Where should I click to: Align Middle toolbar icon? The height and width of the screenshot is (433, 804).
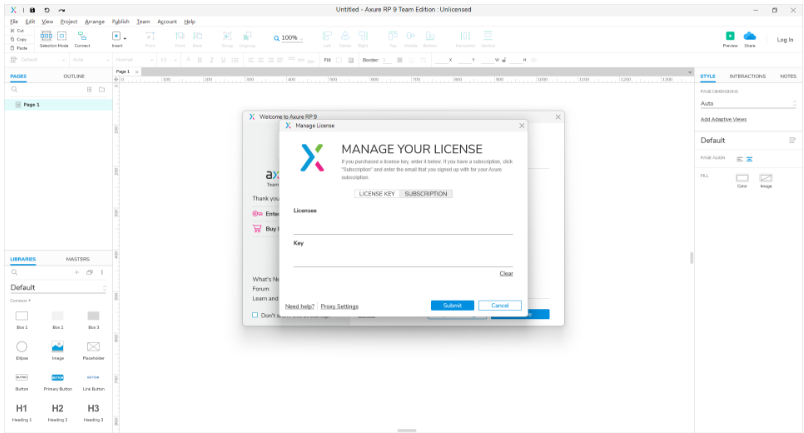[x=411, y=38]
